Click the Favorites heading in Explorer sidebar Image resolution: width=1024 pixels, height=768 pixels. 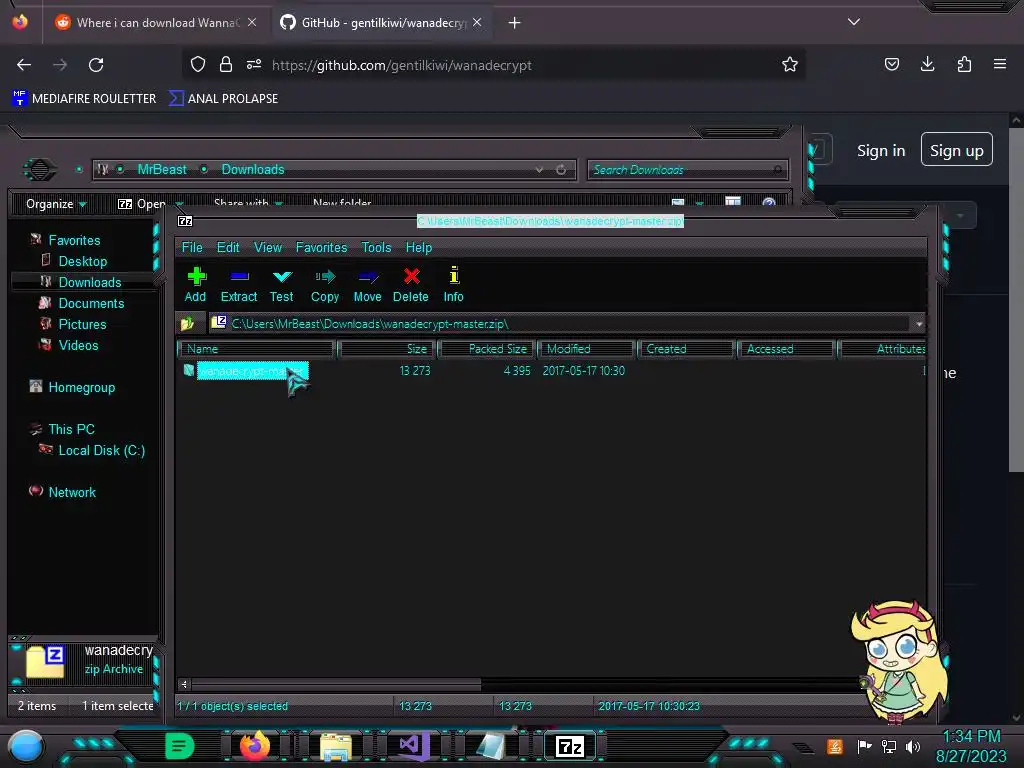pyautogui.click(x=74, y=240)
